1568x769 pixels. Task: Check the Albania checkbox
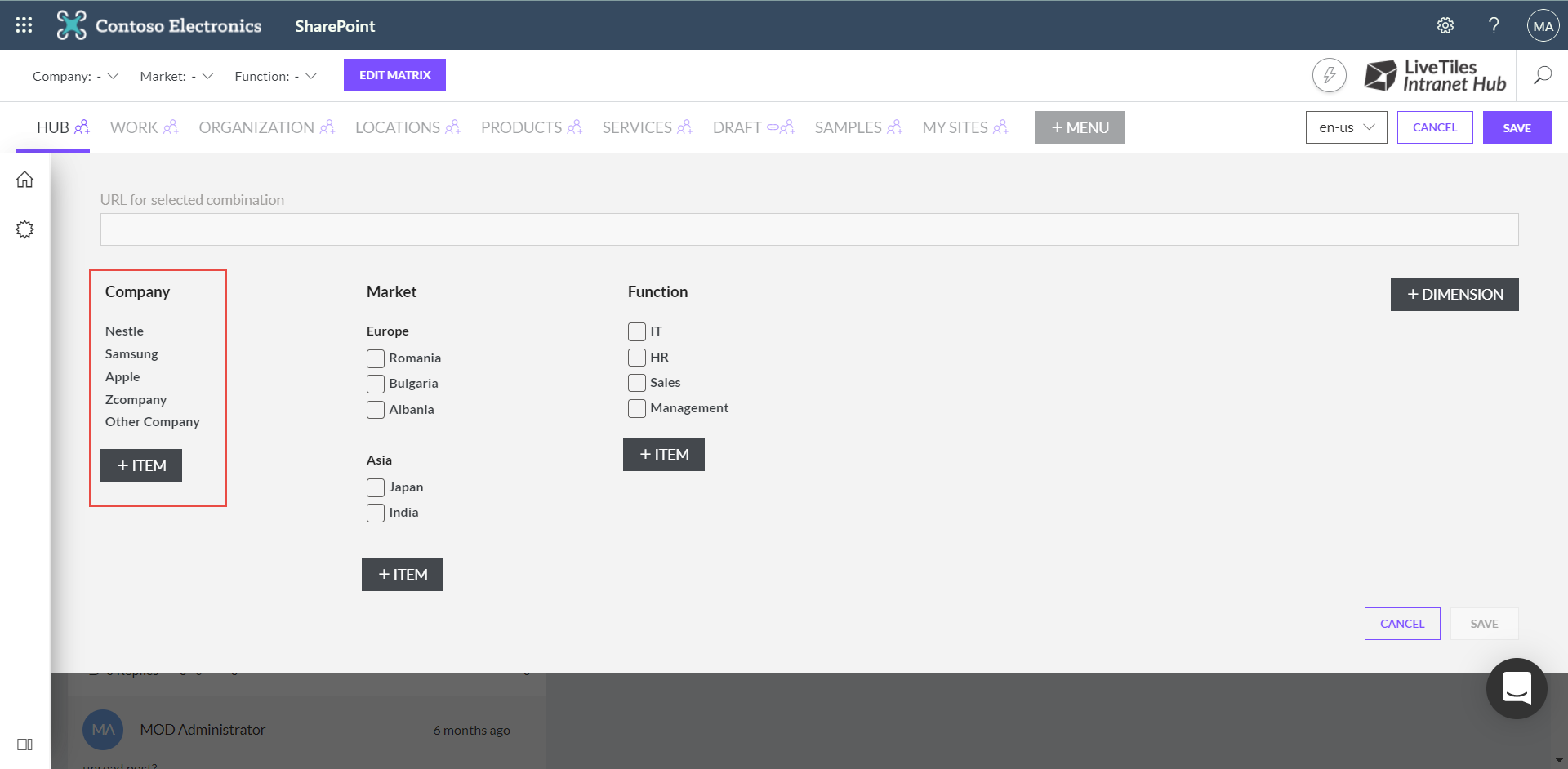(x=376, y=410)
